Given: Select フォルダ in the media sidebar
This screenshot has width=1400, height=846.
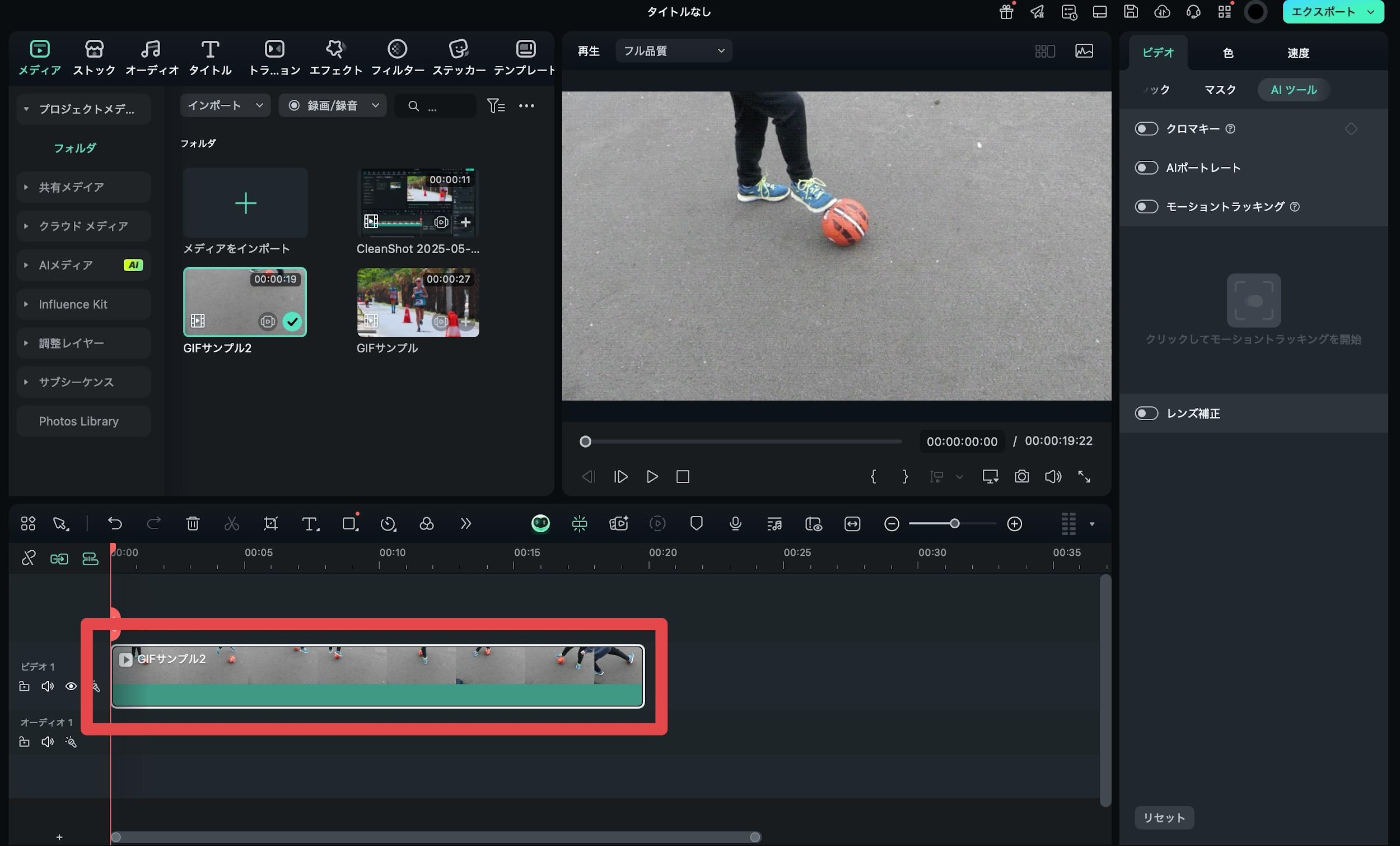Looking at the screenshot, I should pos(75,148).
